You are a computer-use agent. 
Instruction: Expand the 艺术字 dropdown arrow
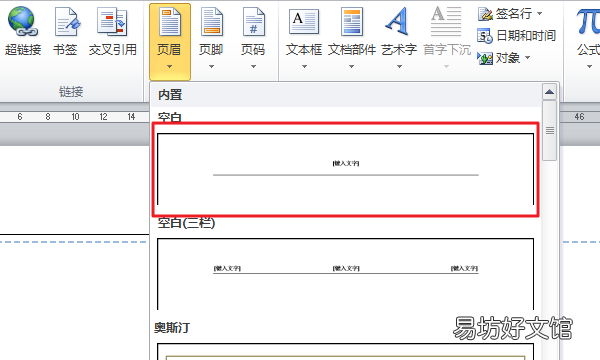point(399,67)
